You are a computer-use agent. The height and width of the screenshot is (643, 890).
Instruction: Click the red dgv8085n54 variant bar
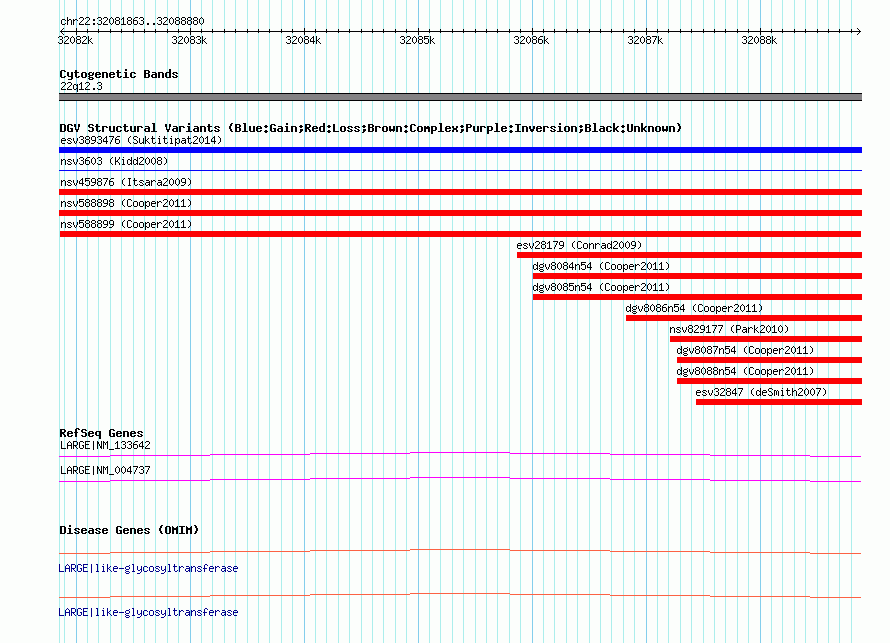coord(697,297)
